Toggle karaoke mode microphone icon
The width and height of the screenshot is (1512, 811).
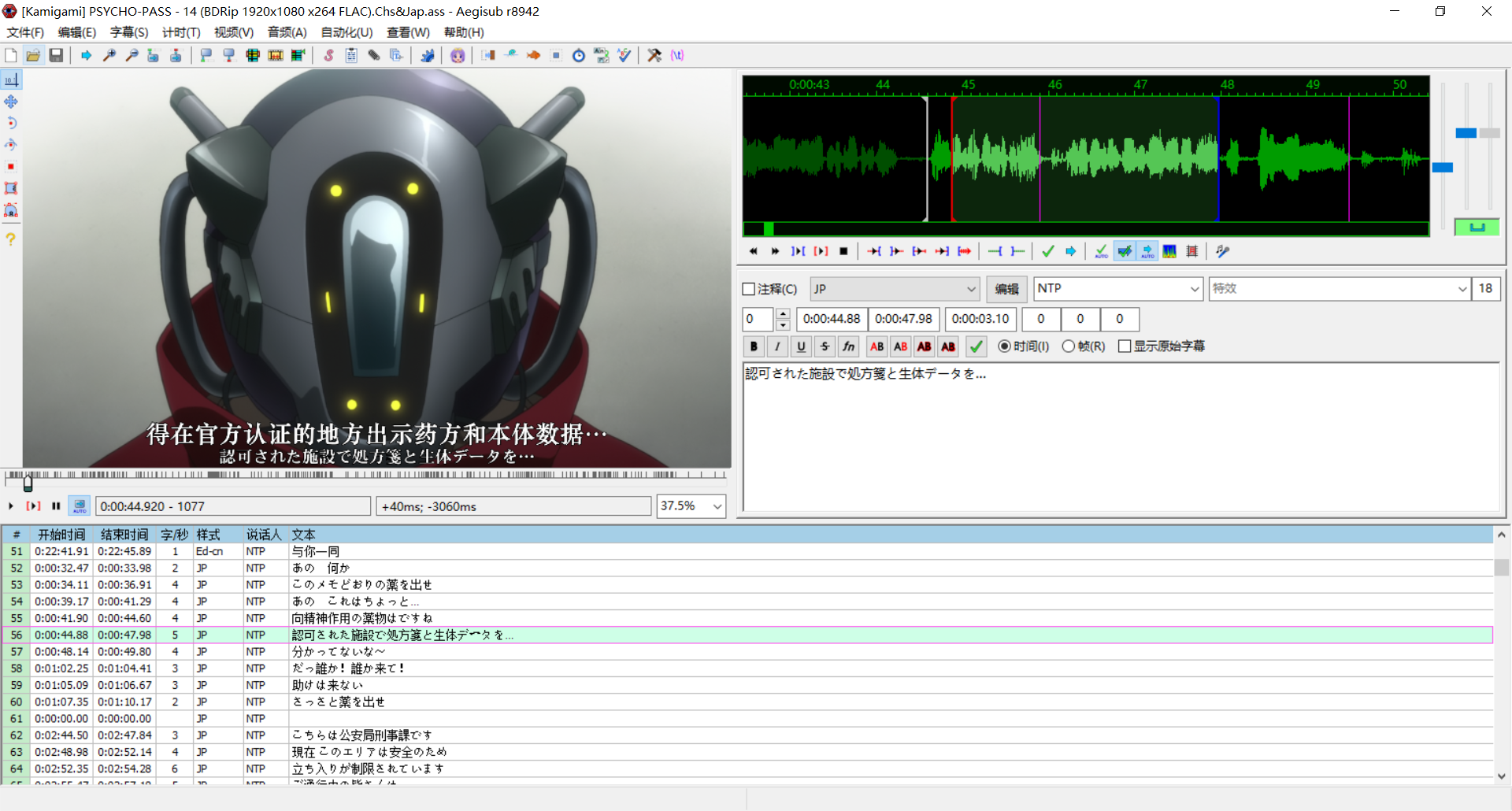(1222, 251)
